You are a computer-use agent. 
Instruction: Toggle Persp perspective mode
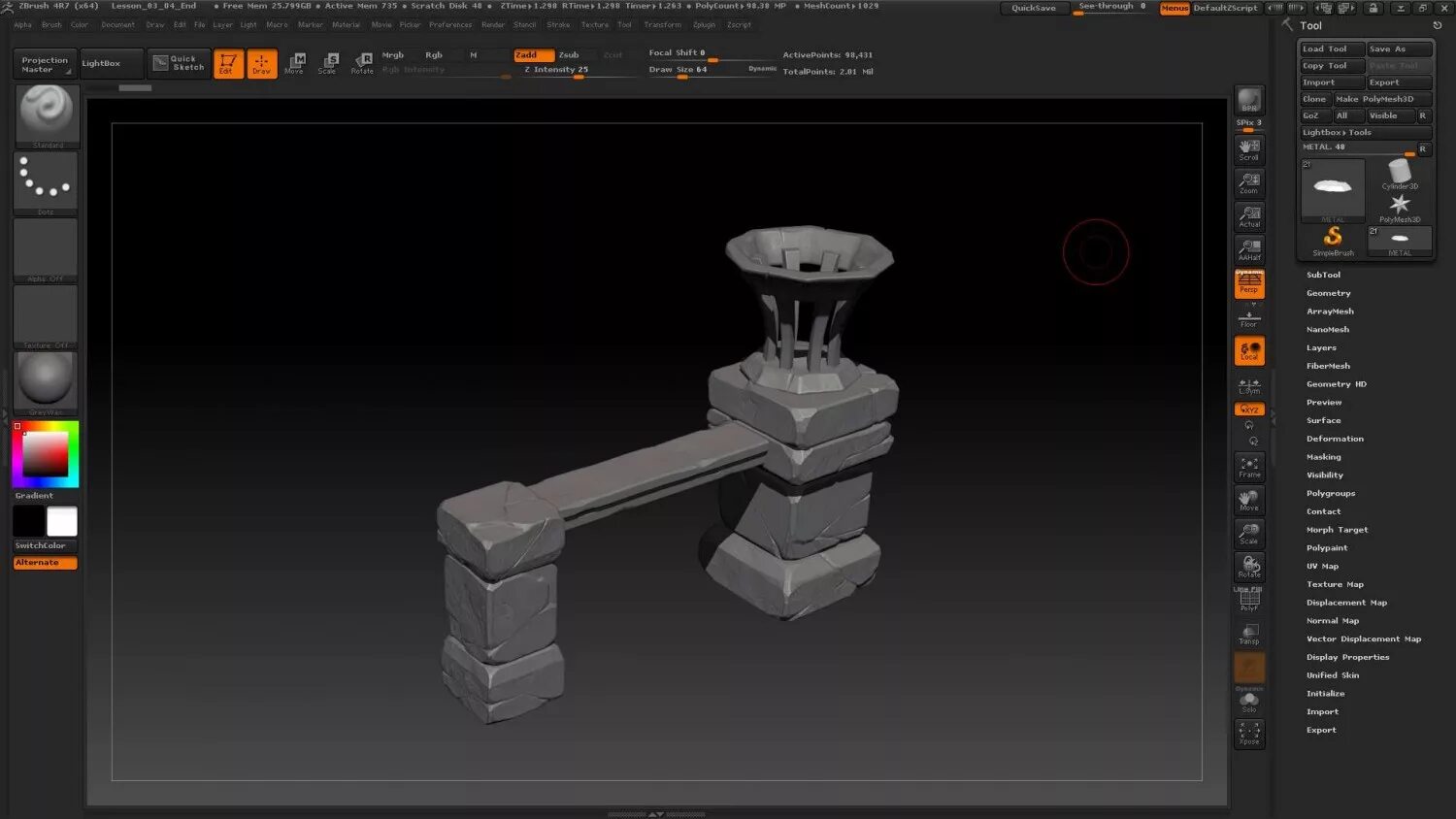tap(1249, 283)
